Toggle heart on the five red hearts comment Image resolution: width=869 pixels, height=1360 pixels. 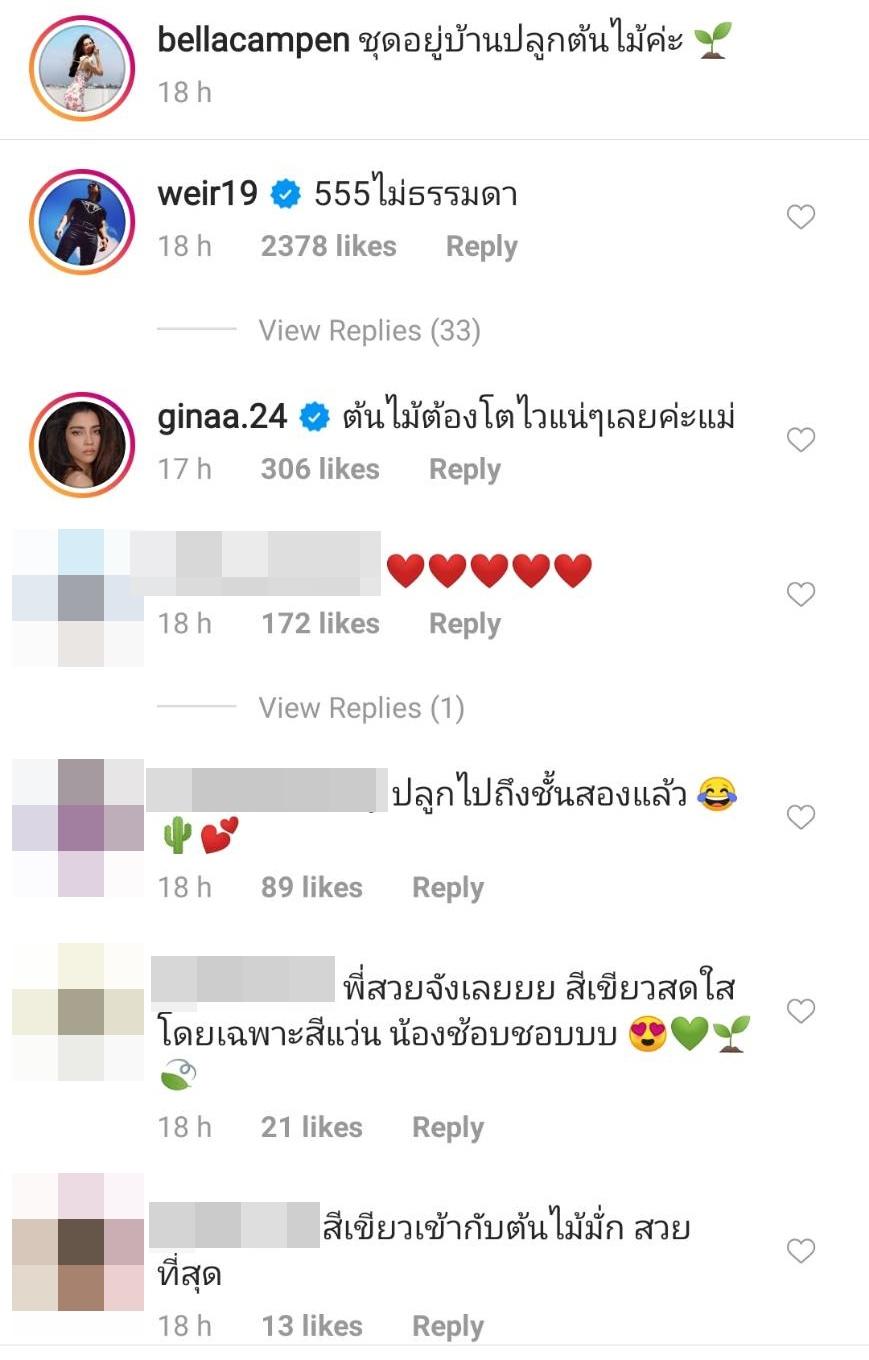(x=801, y=595)
